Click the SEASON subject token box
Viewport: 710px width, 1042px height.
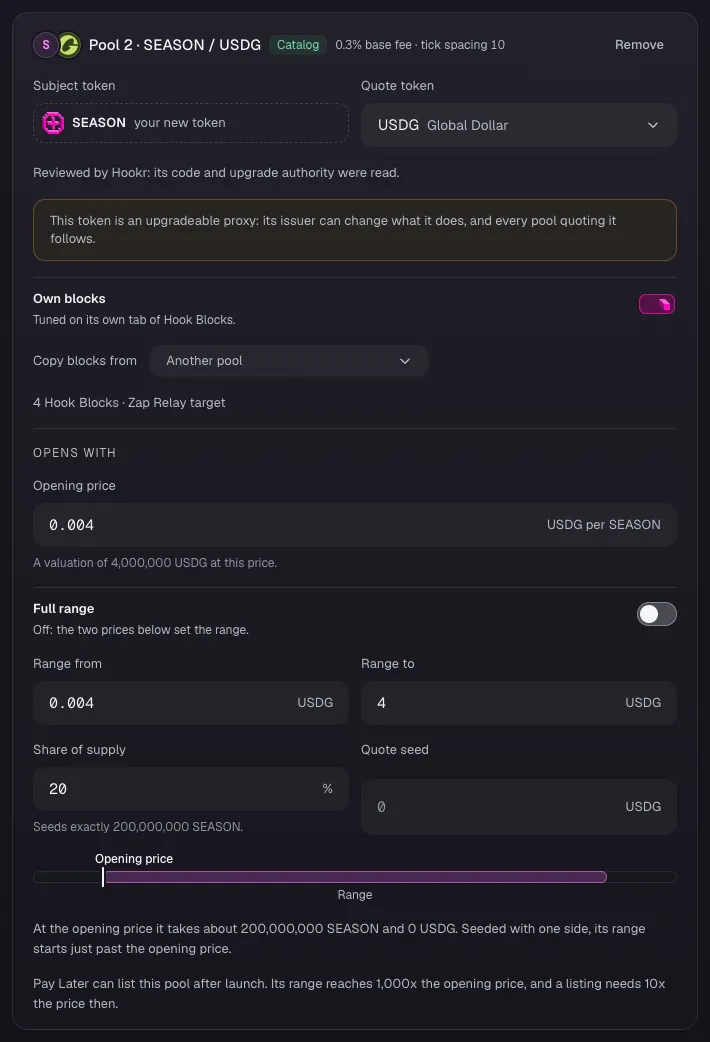tap(191, 123)
